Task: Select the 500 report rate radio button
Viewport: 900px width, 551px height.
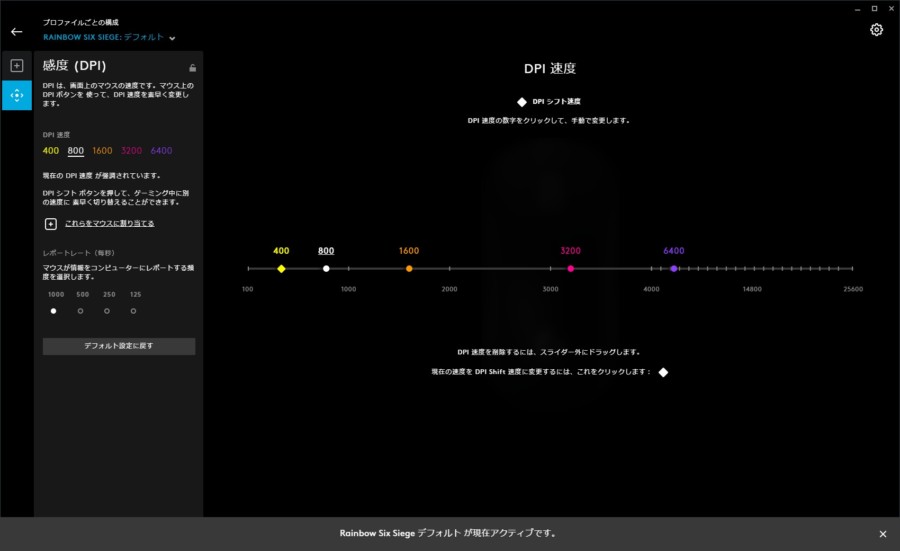Action: tap(81, 311)
